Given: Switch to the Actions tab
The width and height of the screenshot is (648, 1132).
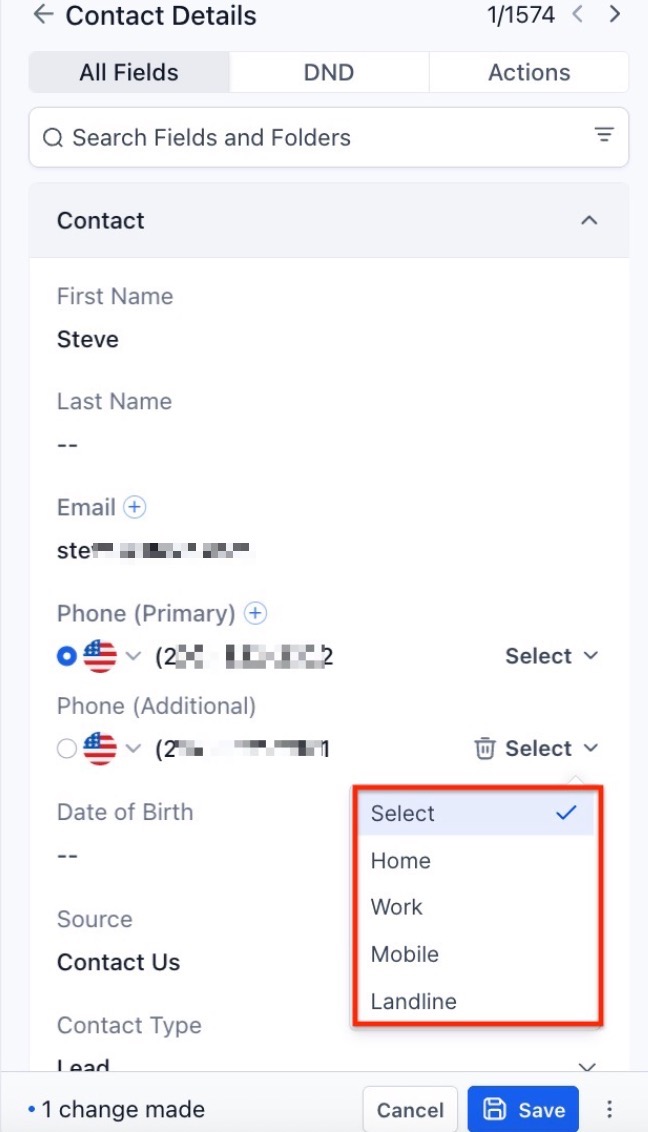Looking at the screenshot, I should (x=529, y=72).
